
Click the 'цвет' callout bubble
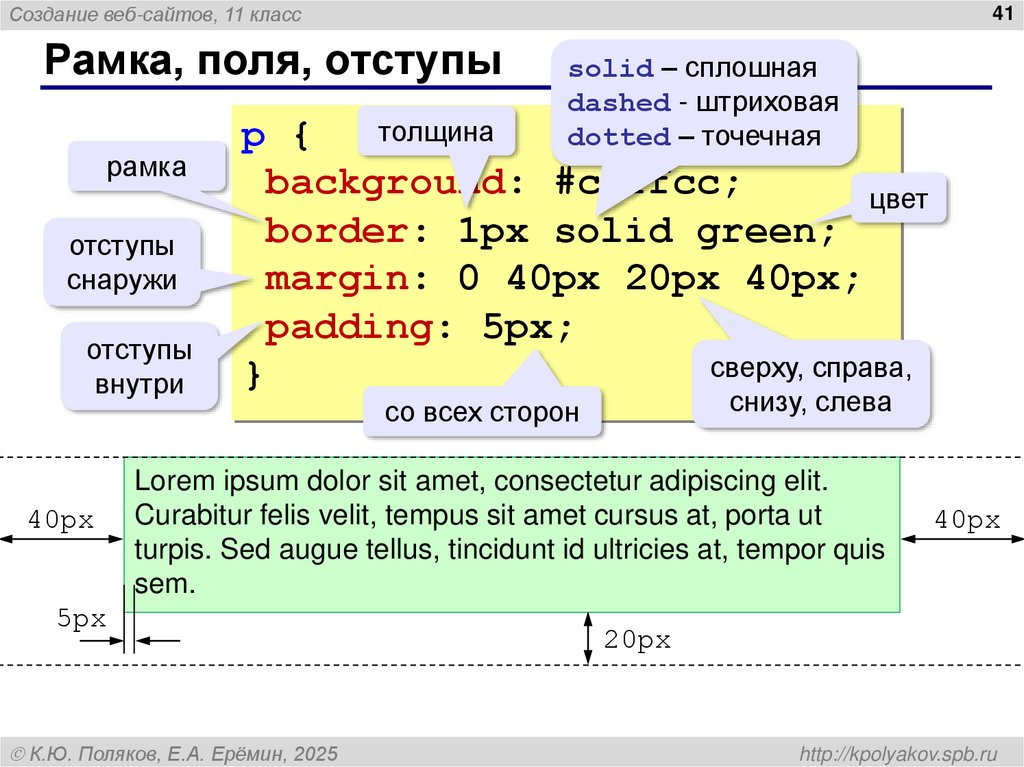(899, 199)
